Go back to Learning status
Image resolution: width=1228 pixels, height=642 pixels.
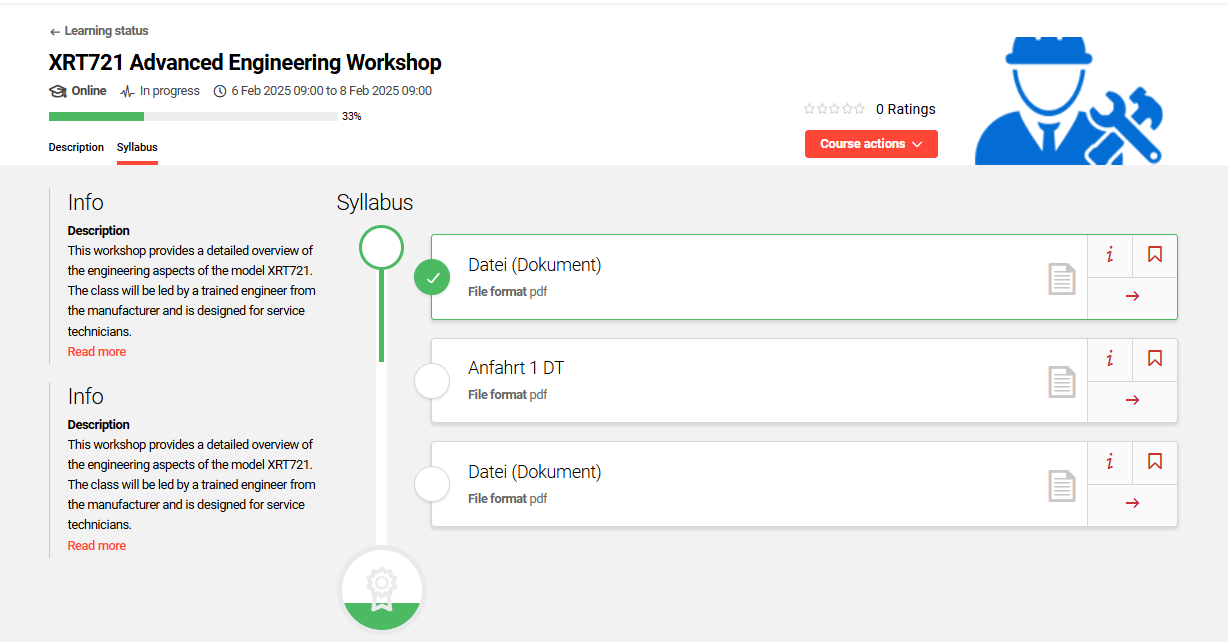[x=98, y=30]
